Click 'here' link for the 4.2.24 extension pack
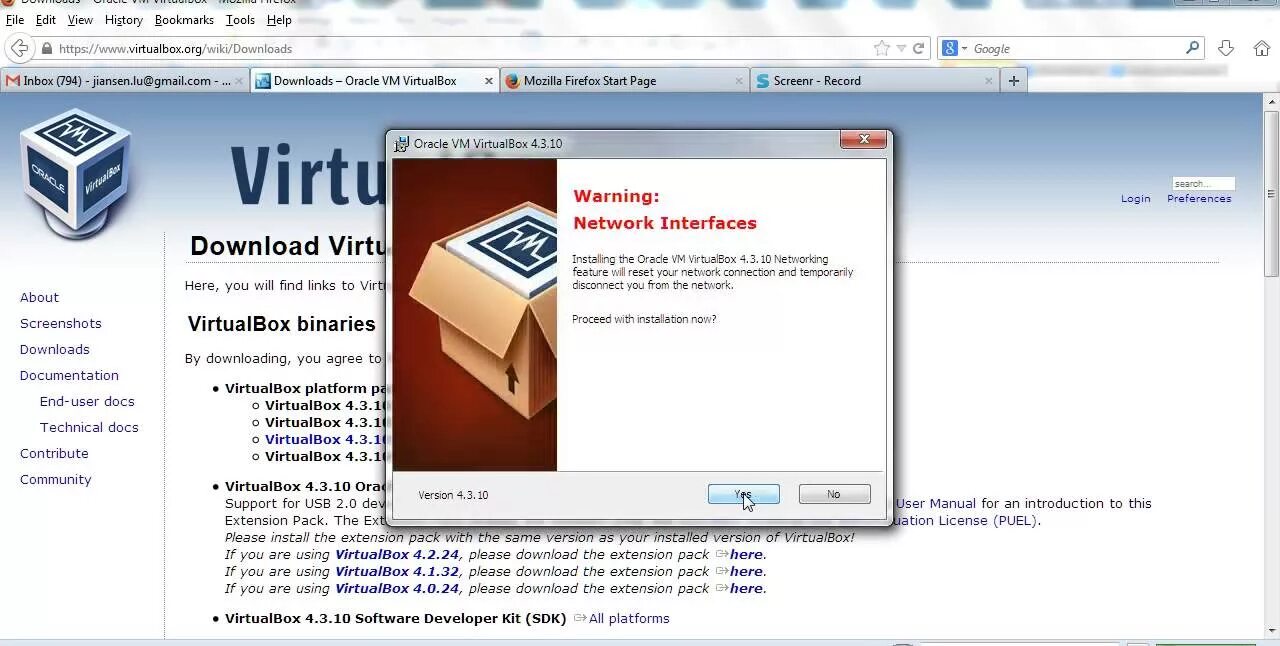 (x=746, y=554)
